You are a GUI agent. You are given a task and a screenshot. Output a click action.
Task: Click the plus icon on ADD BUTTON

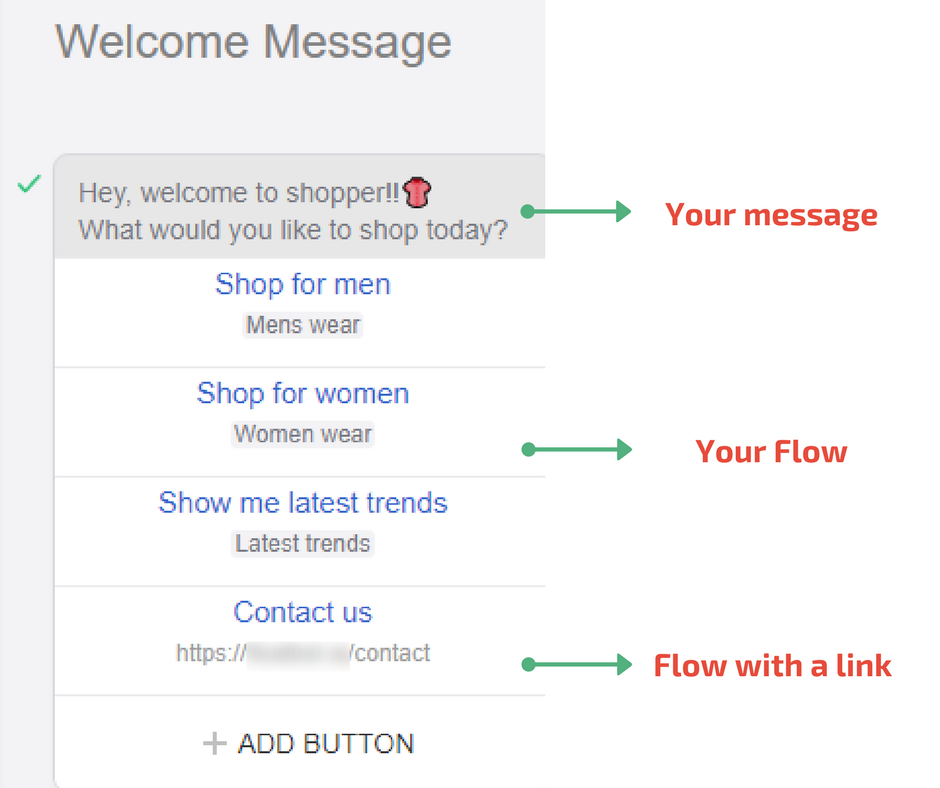[214, 743]
